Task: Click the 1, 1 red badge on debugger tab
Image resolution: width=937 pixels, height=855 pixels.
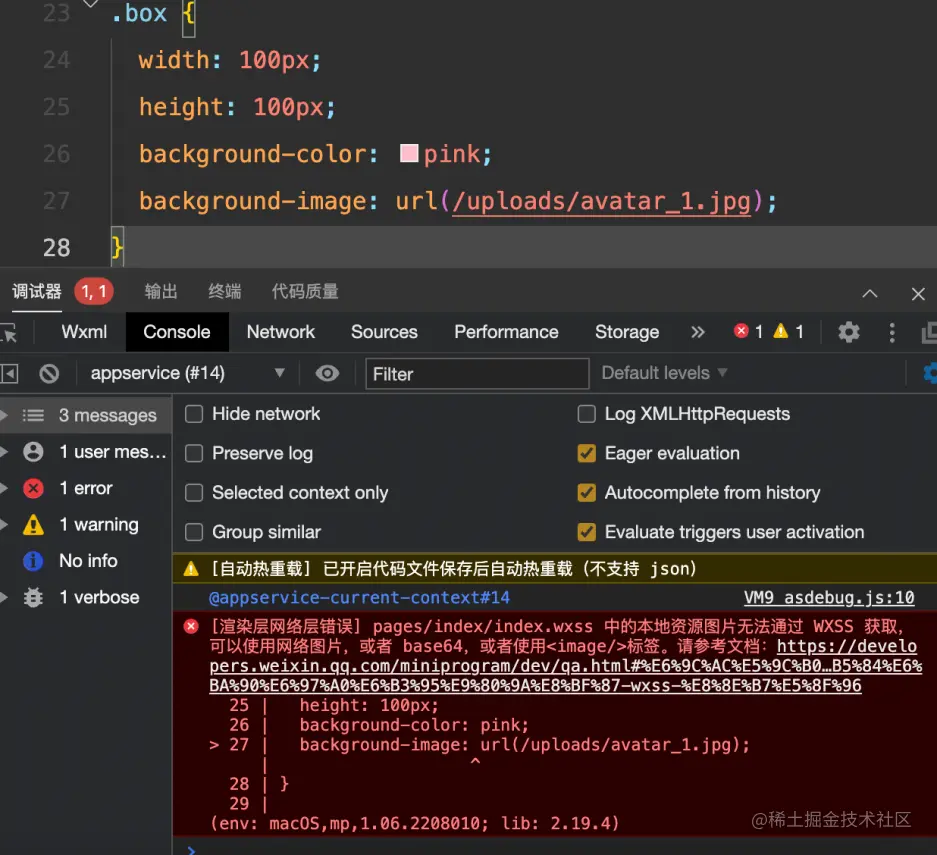Action: [94, 292]
